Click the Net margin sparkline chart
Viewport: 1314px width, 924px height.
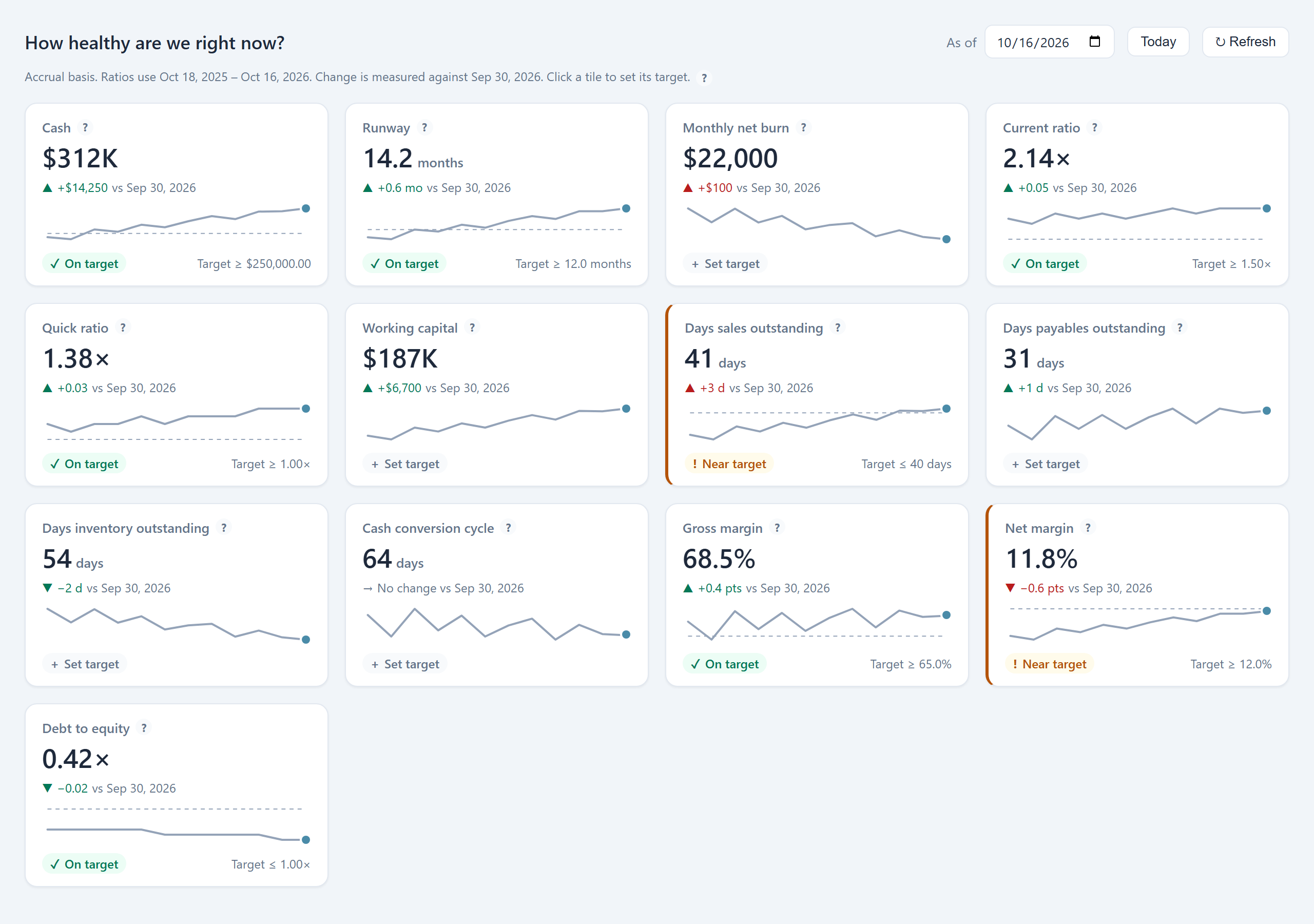pos(1139,624)
